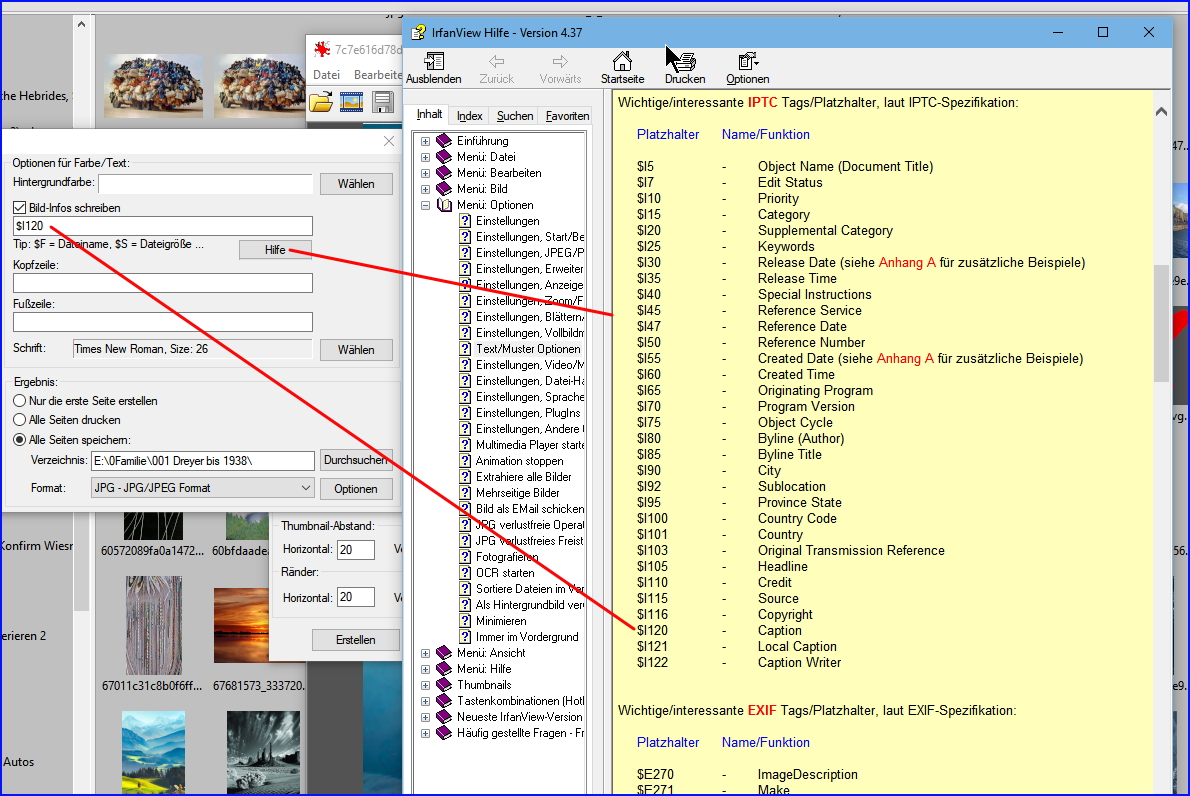Expand the Tastenkombinationen tree node
This screenshot has height=796, width=1190.
425,701
